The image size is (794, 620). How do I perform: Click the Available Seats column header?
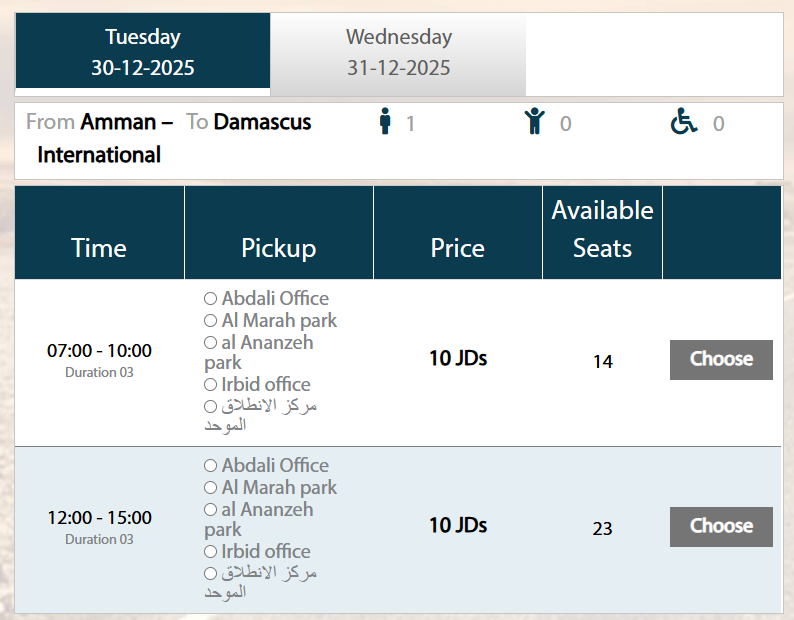coord(602,230)
